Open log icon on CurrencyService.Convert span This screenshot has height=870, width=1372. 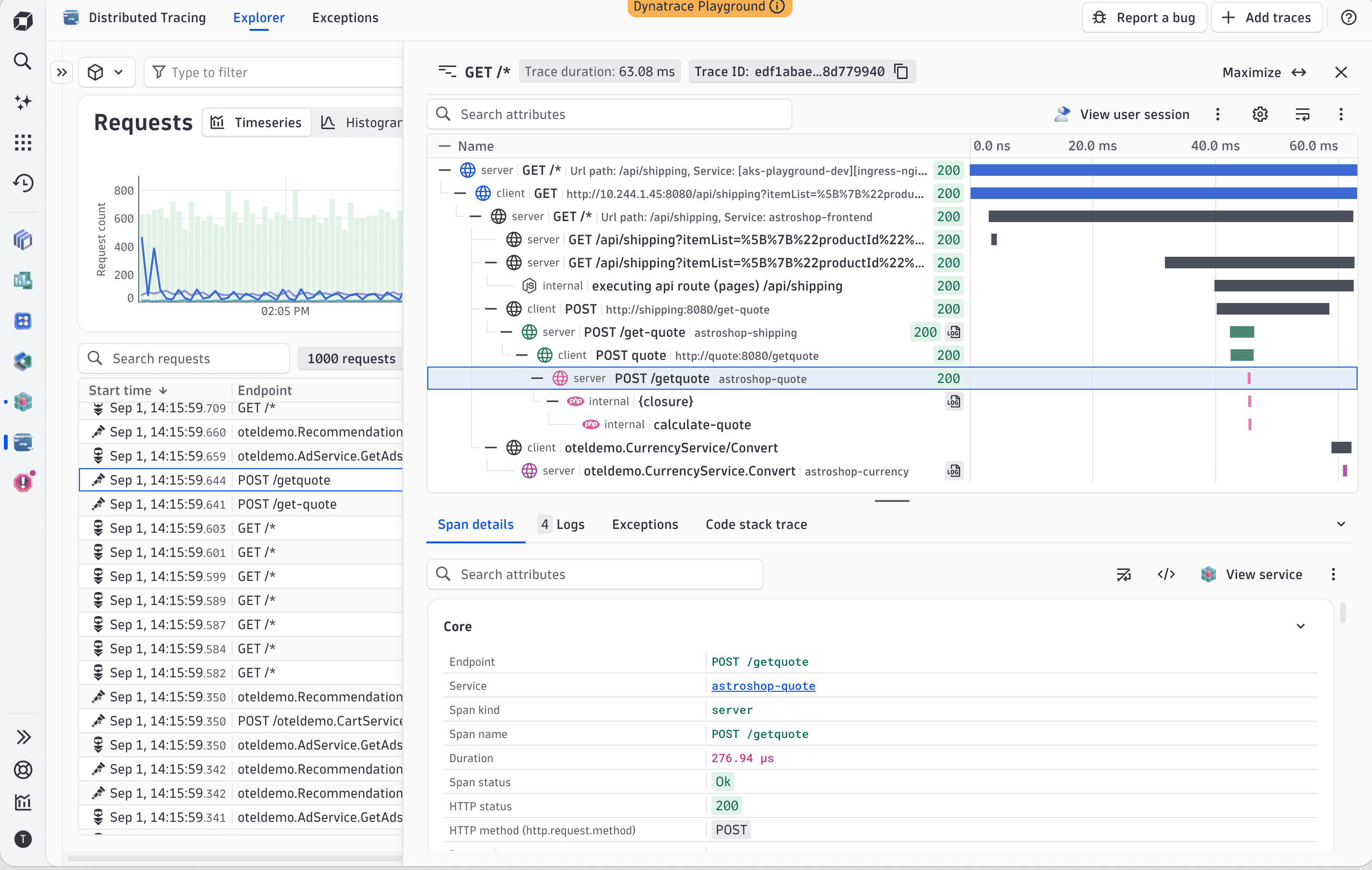pos(954,471)
